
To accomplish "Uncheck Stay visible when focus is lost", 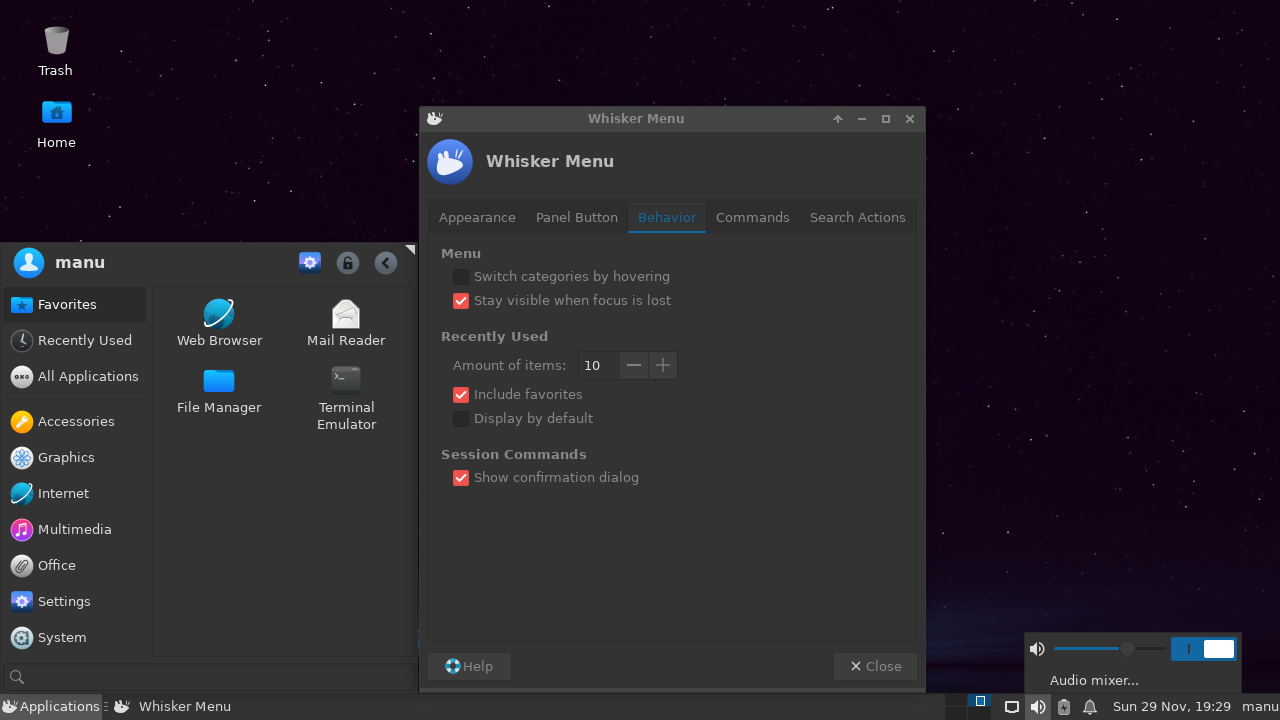I will 461,301.
